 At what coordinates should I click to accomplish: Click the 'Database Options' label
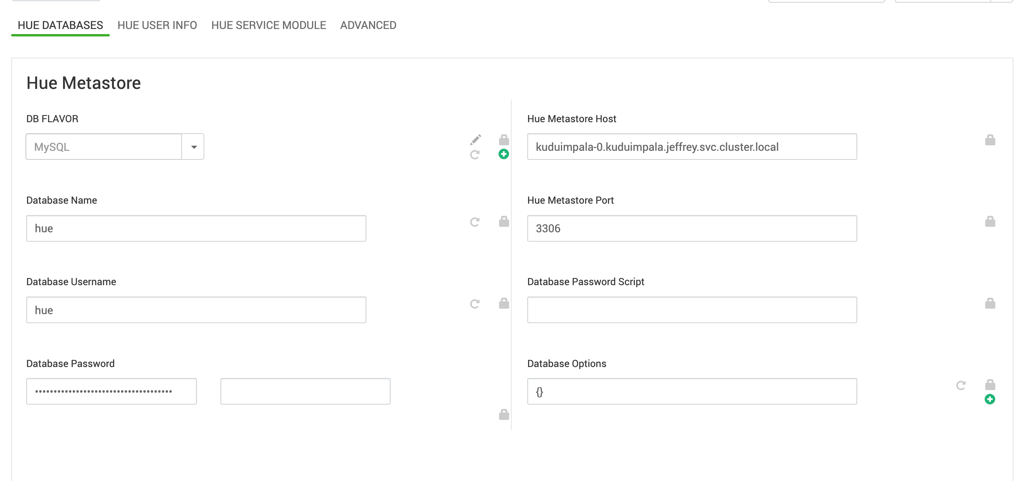[566, 364]
